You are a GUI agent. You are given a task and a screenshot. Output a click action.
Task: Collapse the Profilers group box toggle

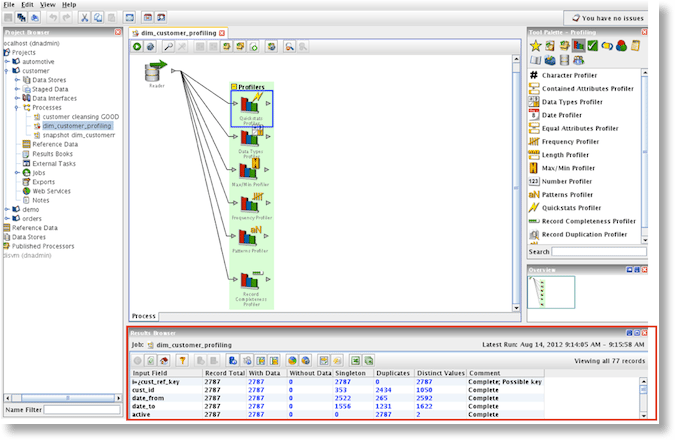click(x=234, y=87)
